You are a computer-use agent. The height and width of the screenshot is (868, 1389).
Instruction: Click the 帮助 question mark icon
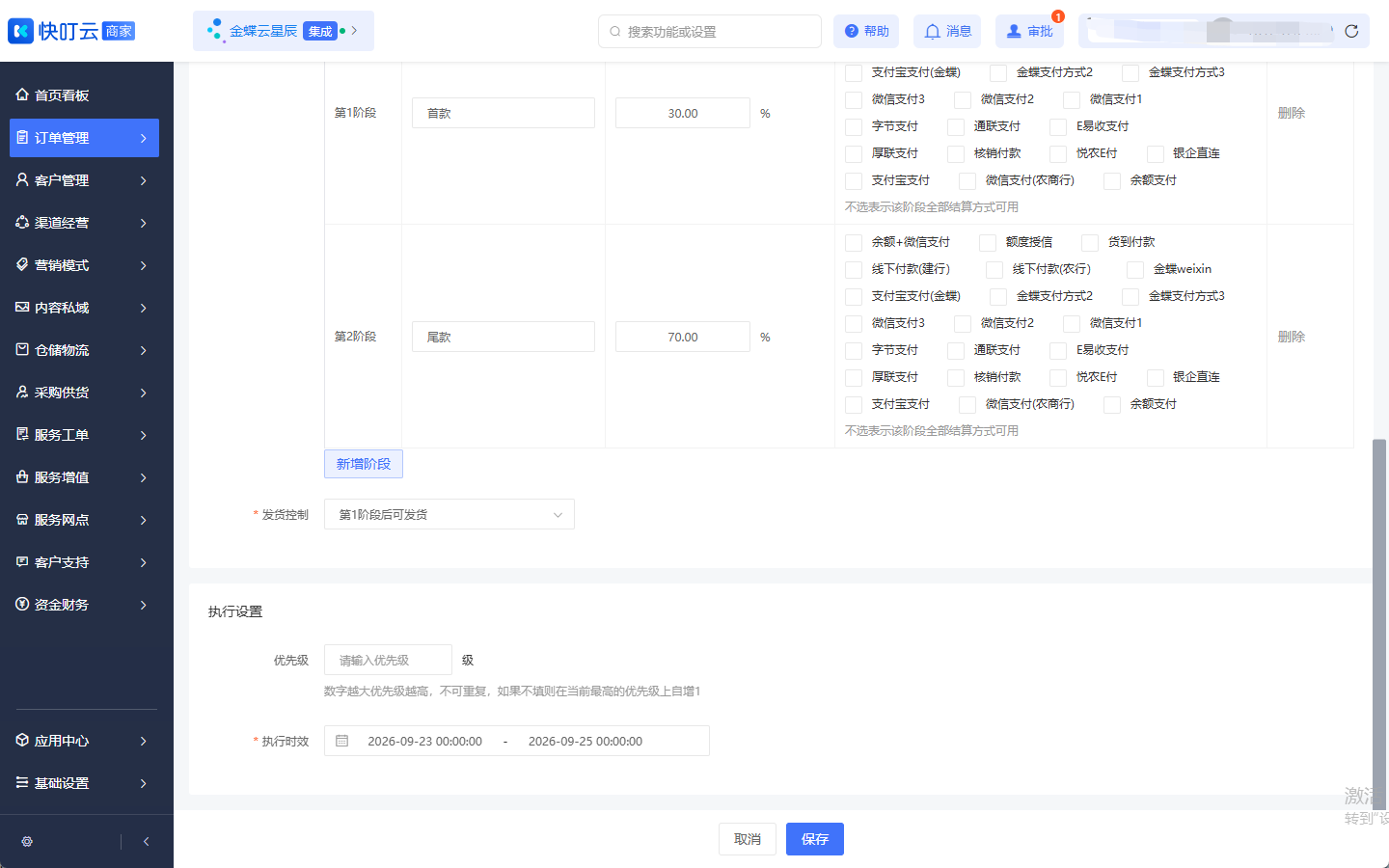[852, 32]
